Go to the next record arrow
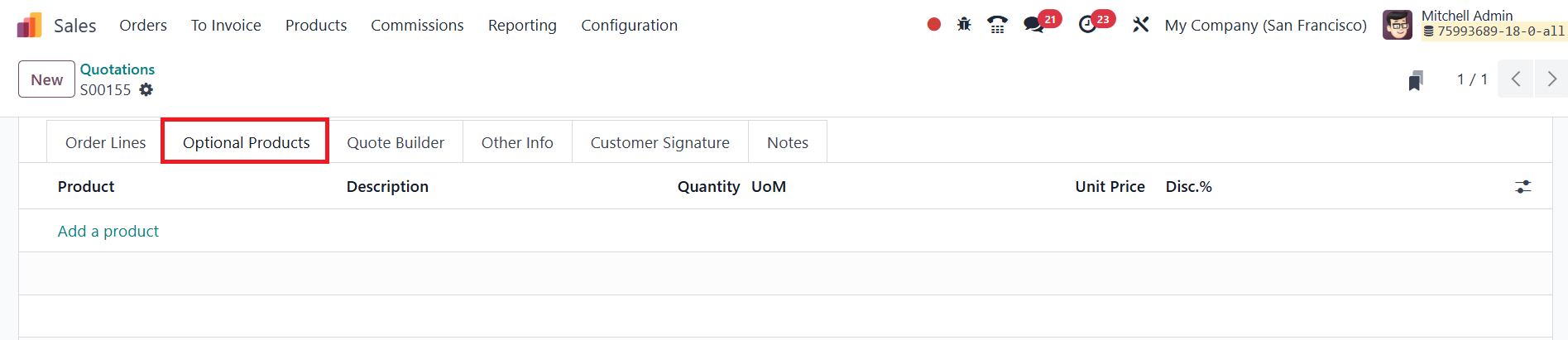 point(1551,79)
